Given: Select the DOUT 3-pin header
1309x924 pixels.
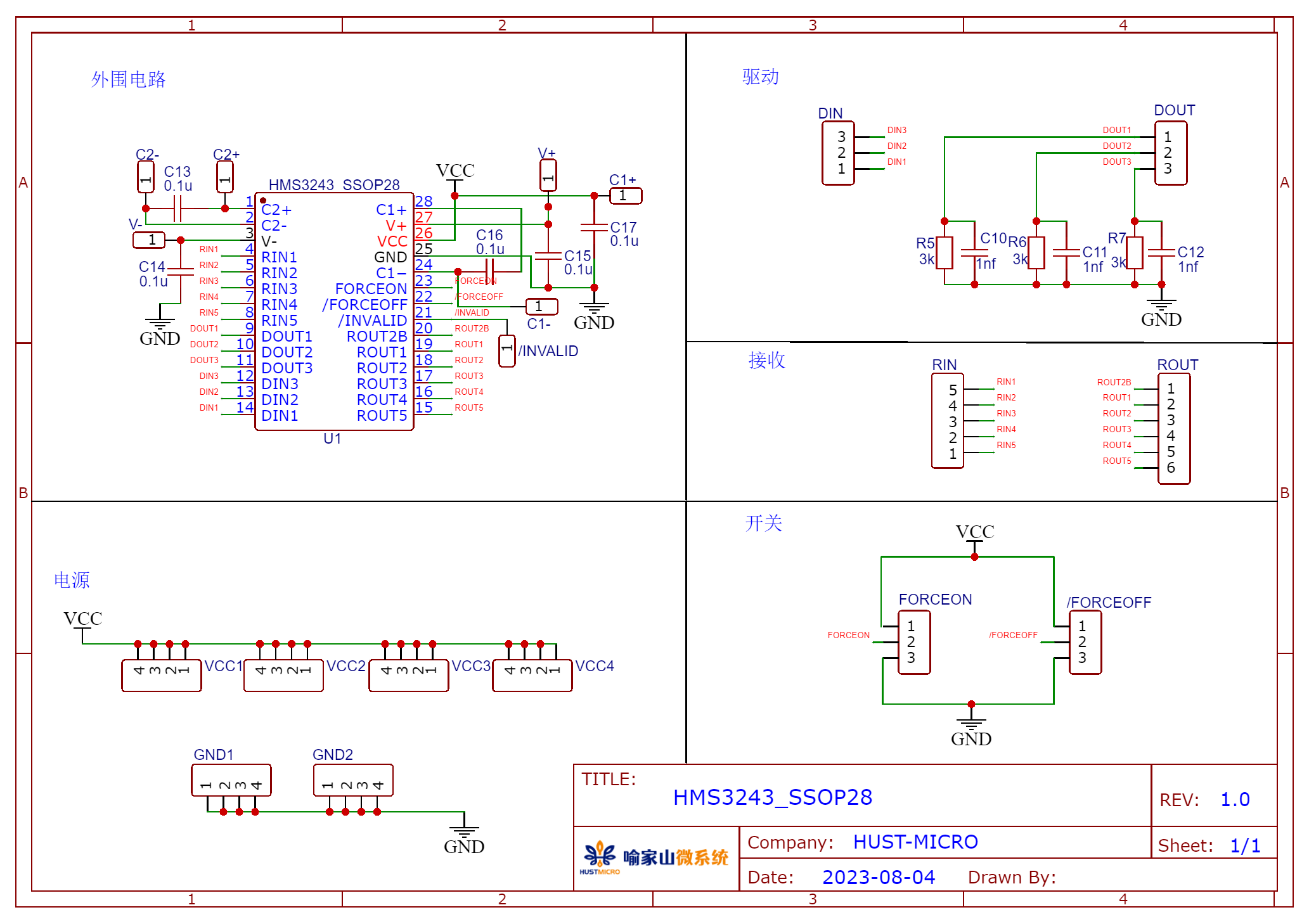Looking at the screenshot, I should [x=1171, y=153].
